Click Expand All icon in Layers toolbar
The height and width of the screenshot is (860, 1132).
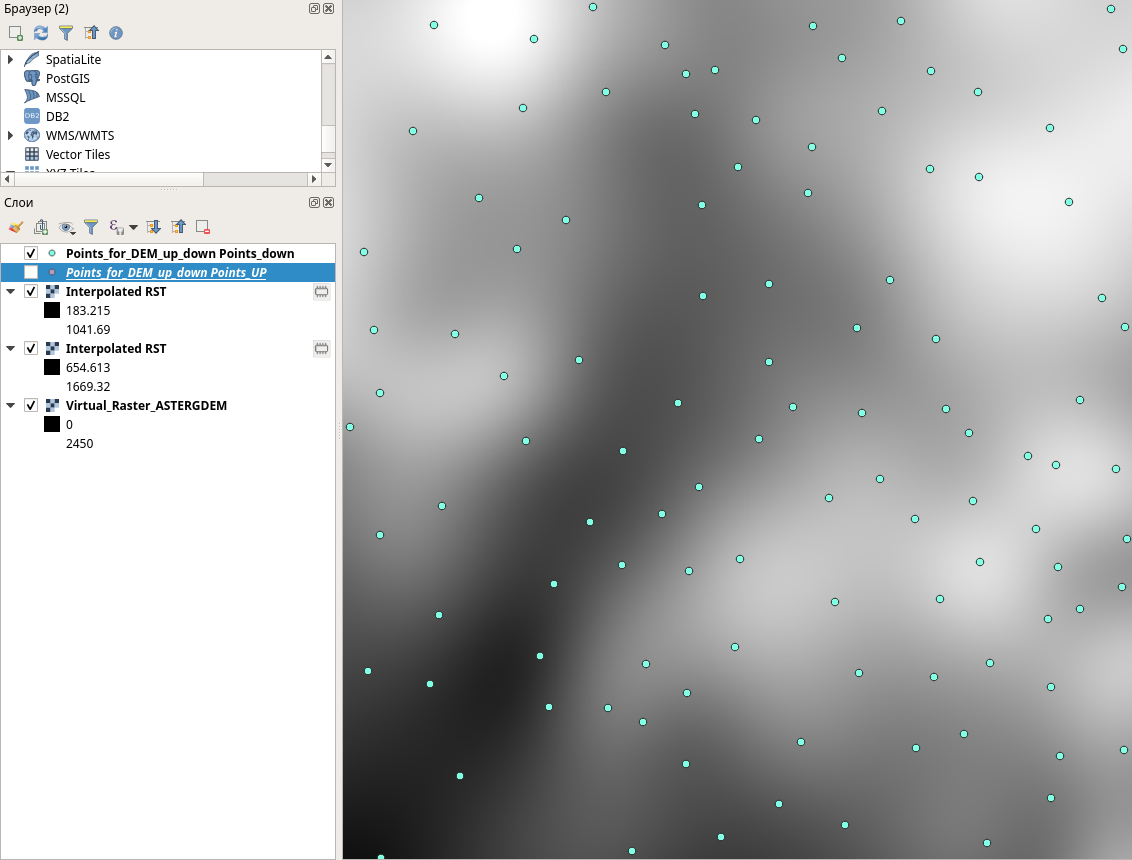(x=153, y=227)
